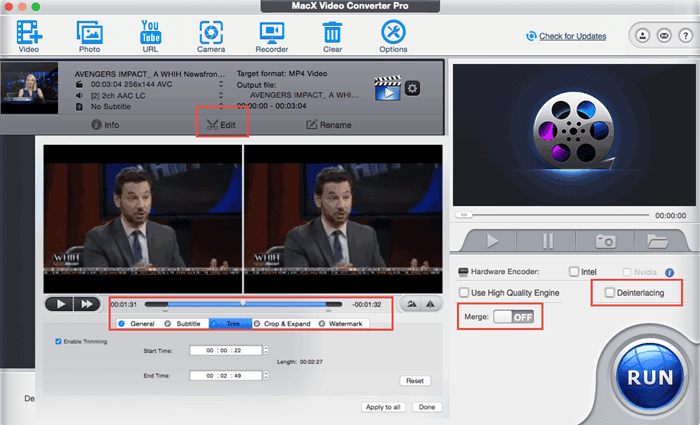The width and height of the screenshot is (700, 425).
Task: Clear the video list with trash icon
Action: click(x=333, y=36)
